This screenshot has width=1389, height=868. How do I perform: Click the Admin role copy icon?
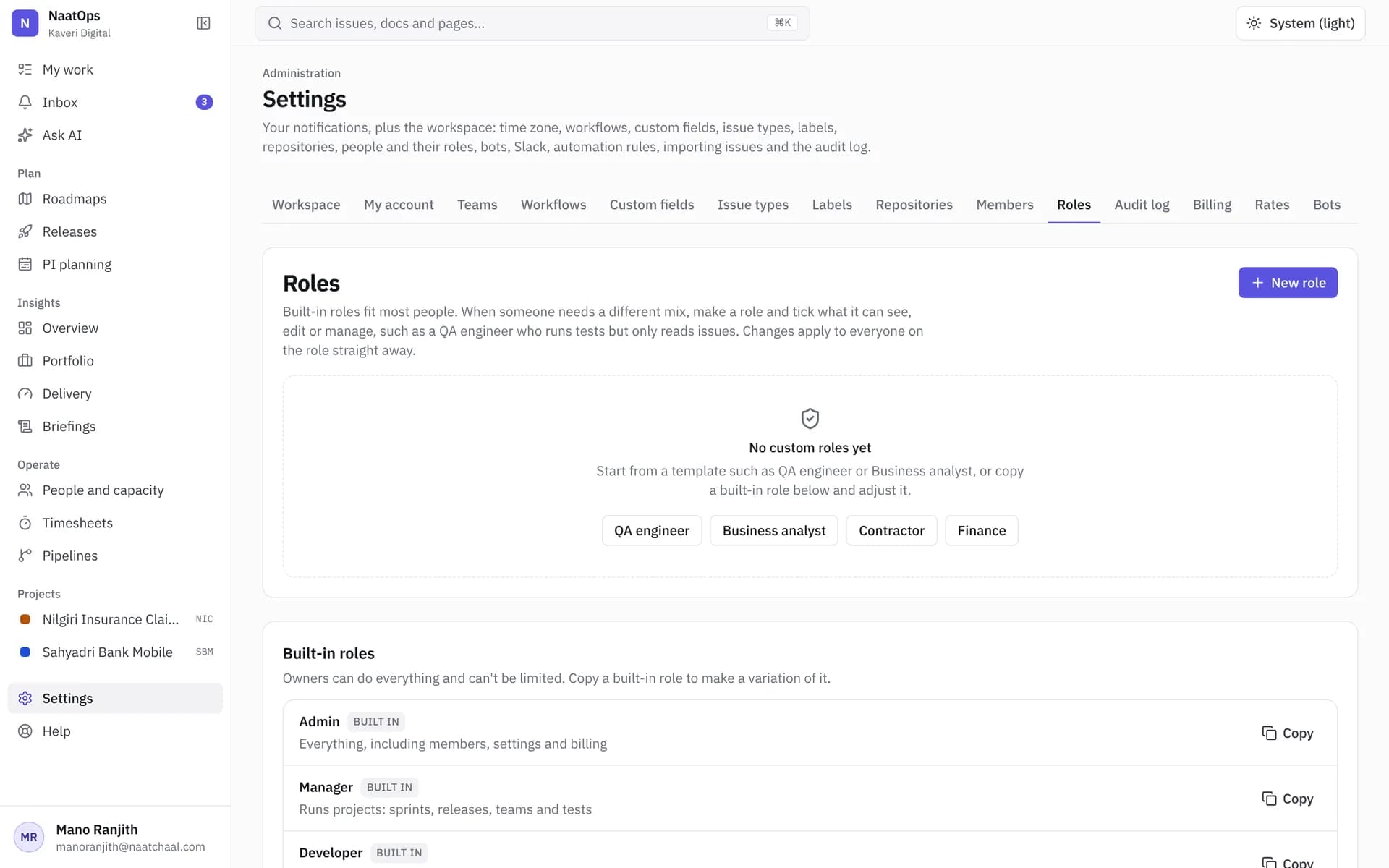[1269, 733]
